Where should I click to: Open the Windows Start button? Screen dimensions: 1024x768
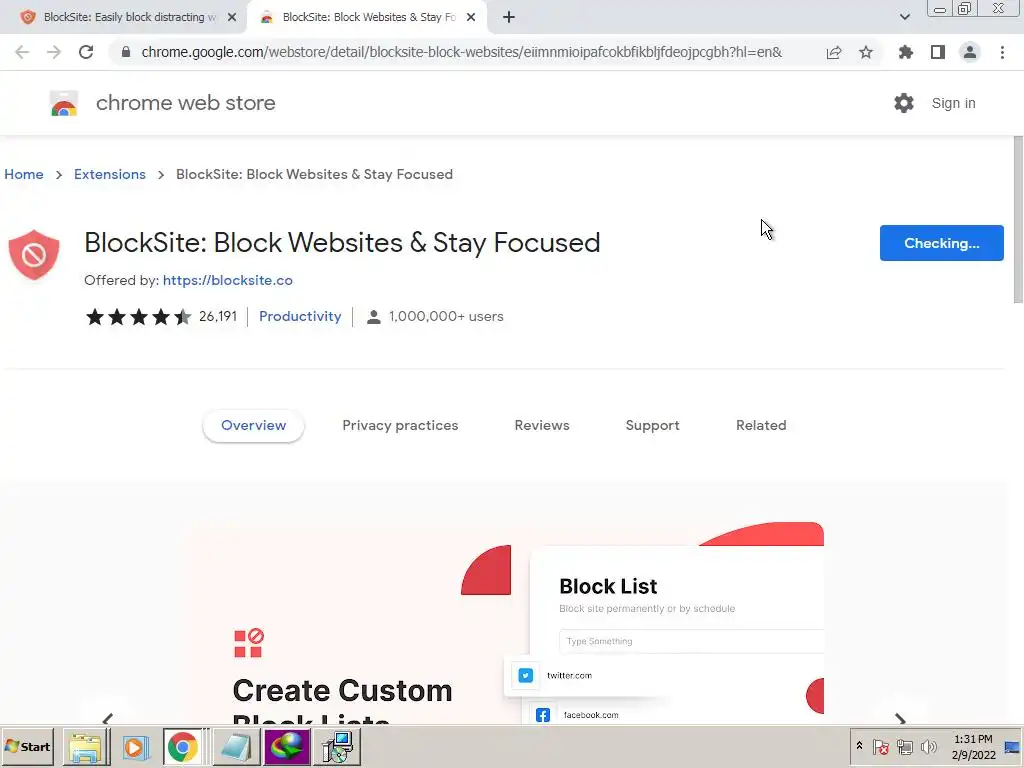(x=27, y=747)
